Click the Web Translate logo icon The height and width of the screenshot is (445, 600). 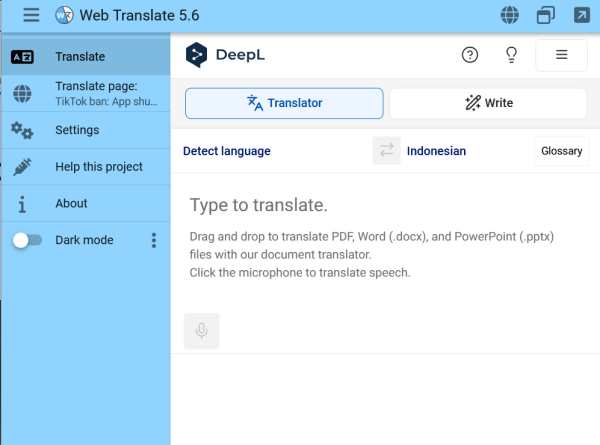pyautogui.click(x=64, y=15)
